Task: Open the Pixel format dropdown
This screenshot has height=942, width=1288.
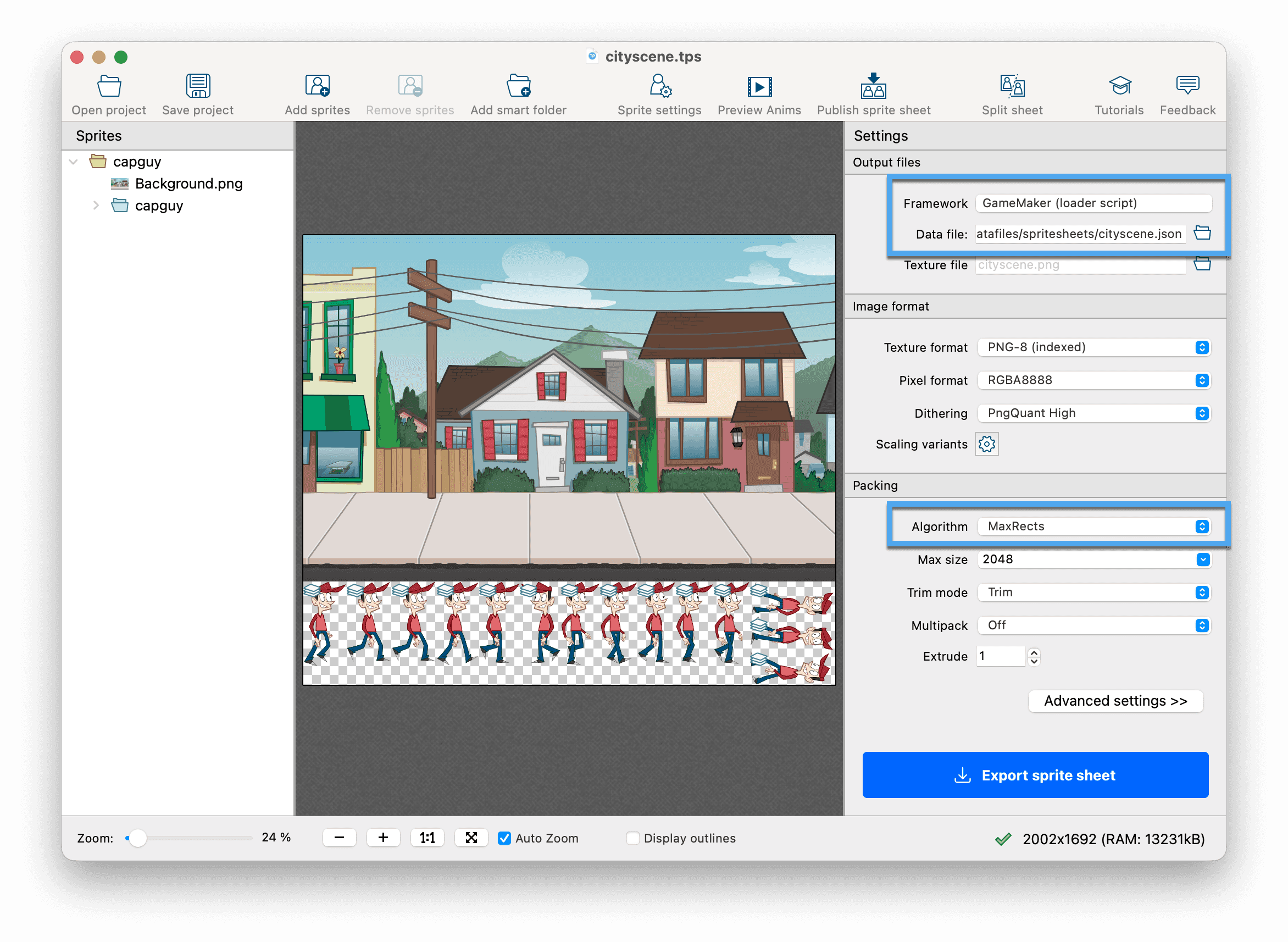Action: pos(1093,380)
